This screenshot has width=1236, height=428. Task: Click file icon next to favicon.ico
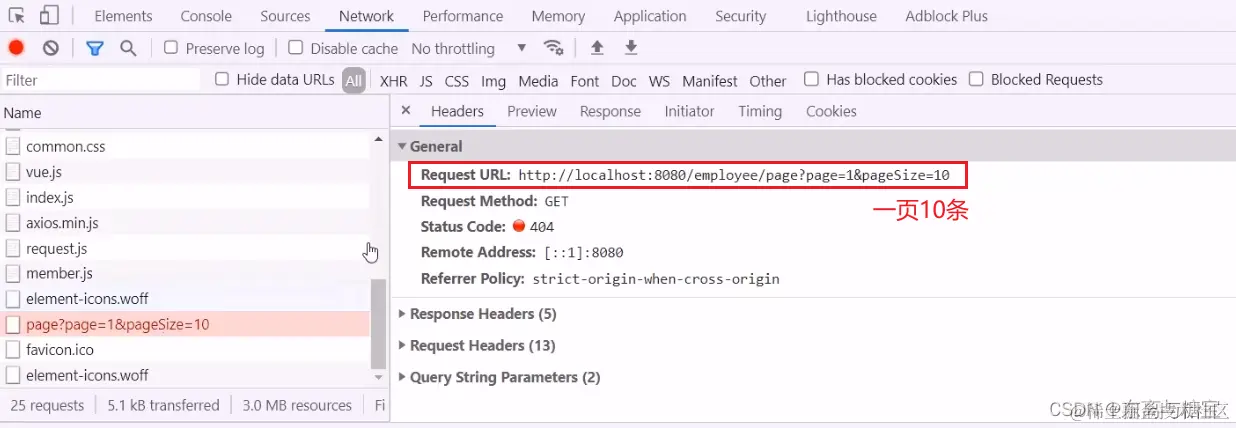[x=13, y=350]
